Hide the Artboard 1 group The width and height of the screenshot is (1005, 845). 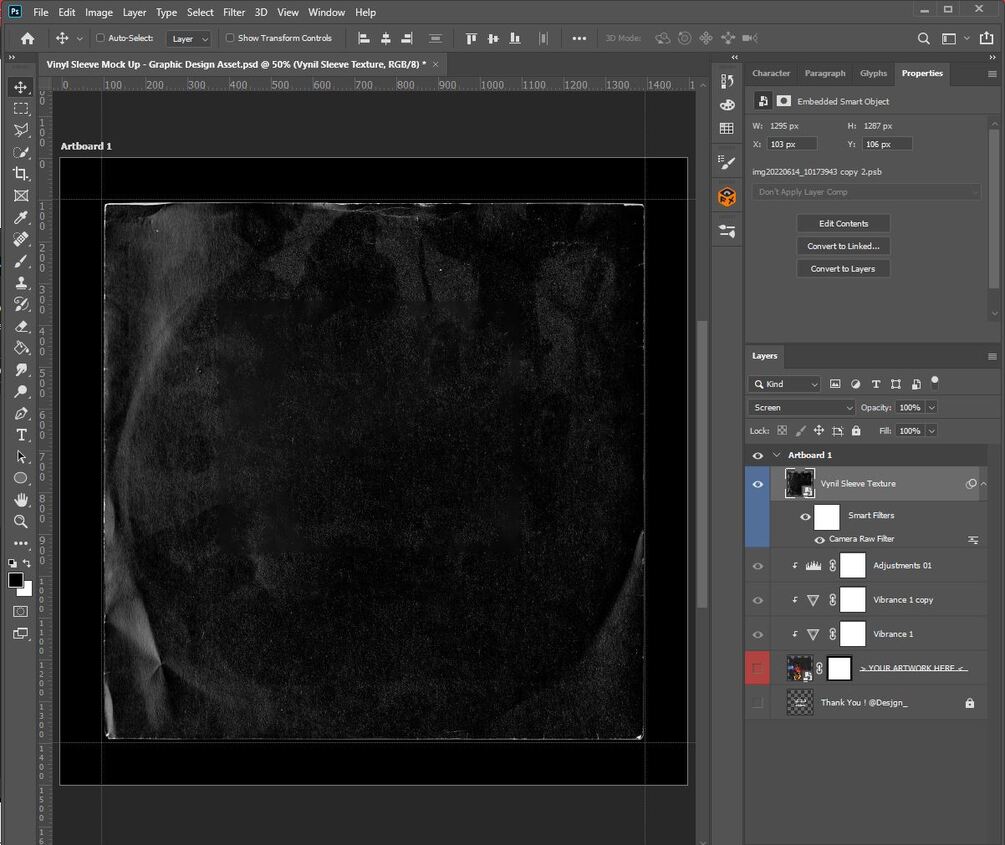pos(758,455)
